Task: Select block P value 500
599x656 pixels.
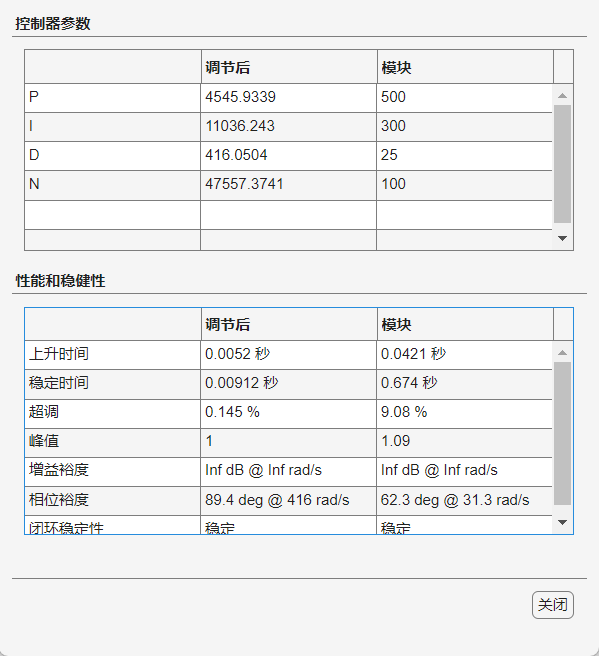Action: click(x=393, y=97)
